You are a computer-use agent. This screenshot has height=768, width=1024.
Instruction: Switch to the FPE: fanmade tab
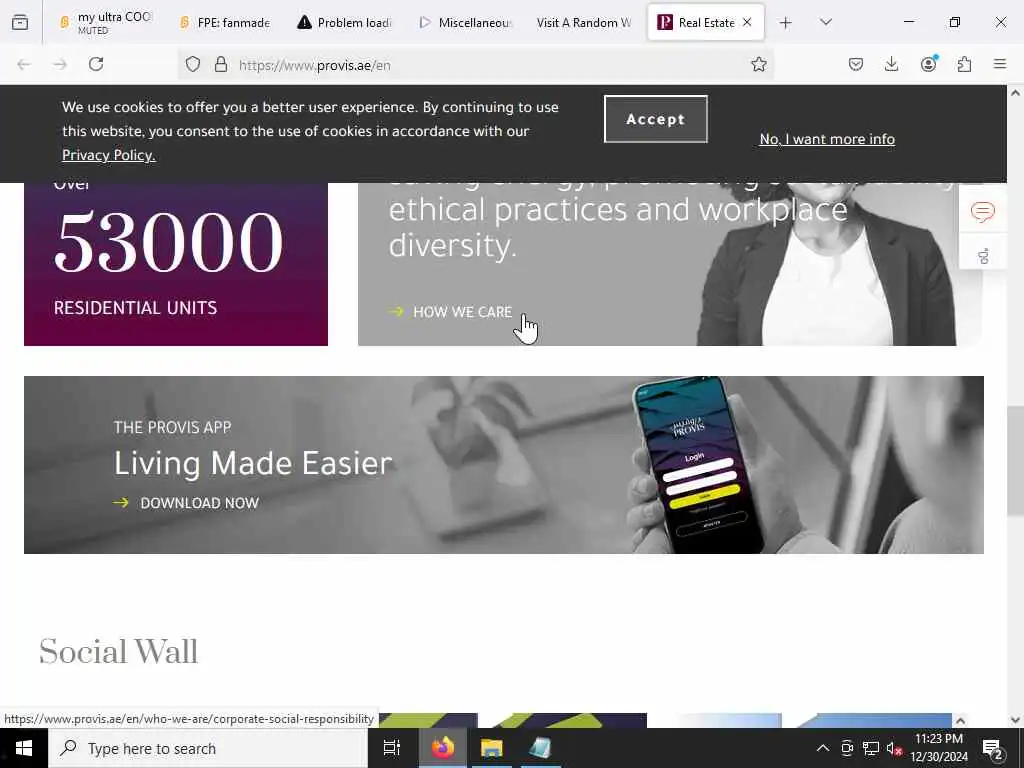click(x=225, y=22)
